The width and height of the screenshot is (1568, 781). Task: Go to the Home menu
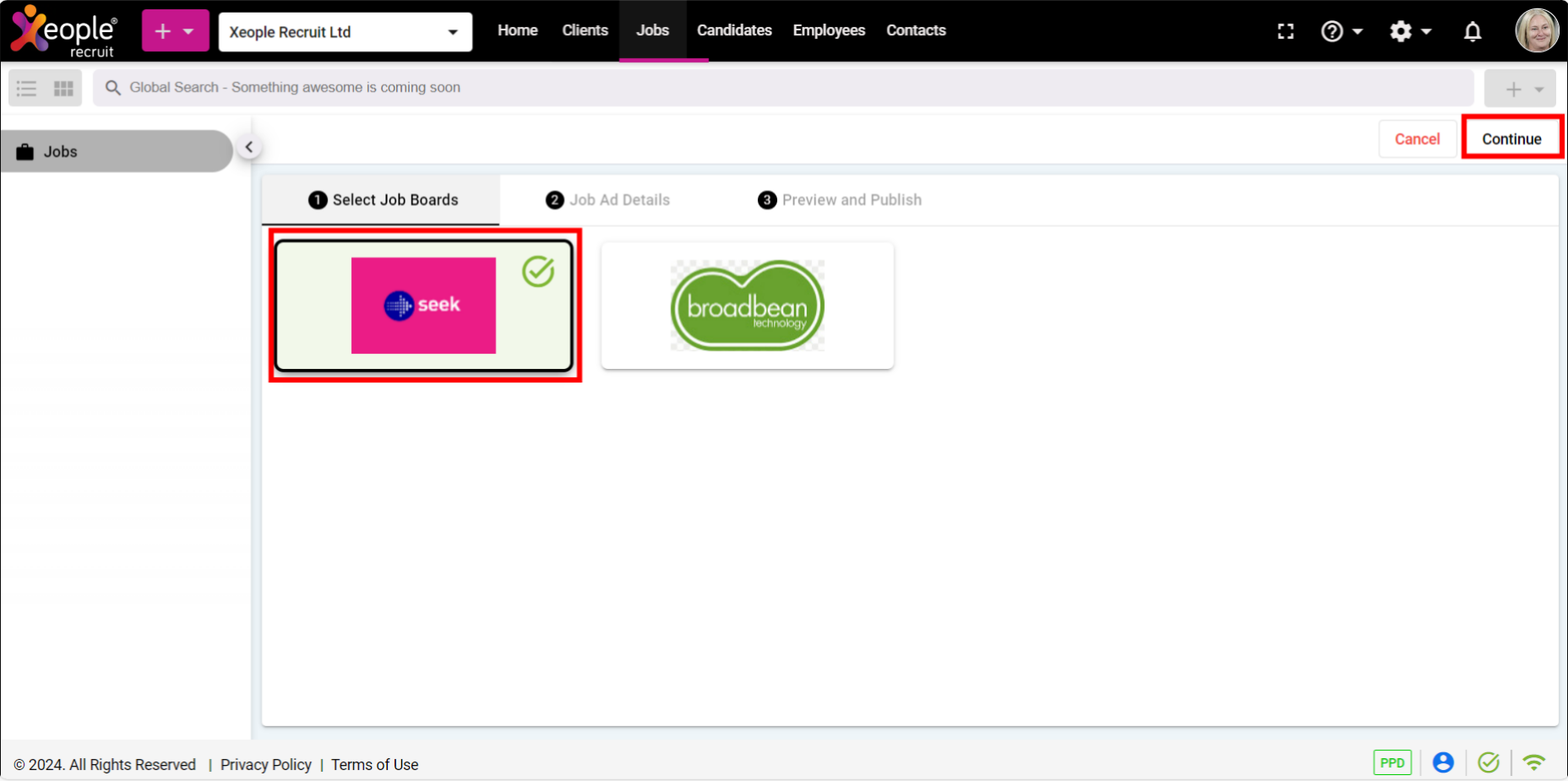click(x=517, y=30)
